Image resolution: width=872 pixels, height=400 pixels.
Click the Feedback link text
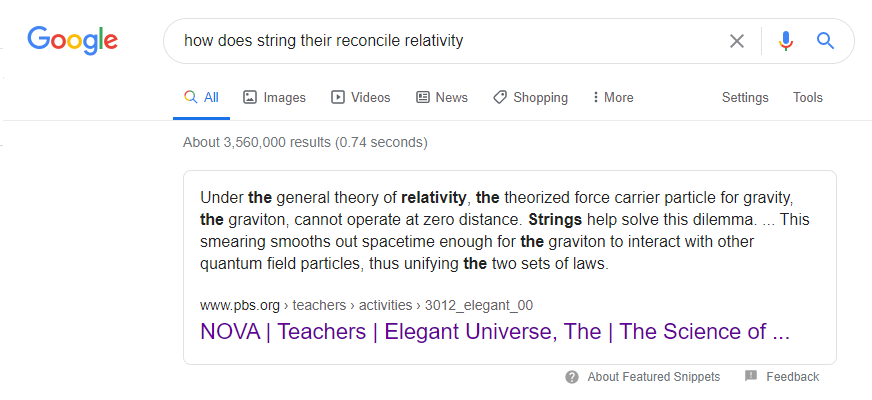[792, 377]
